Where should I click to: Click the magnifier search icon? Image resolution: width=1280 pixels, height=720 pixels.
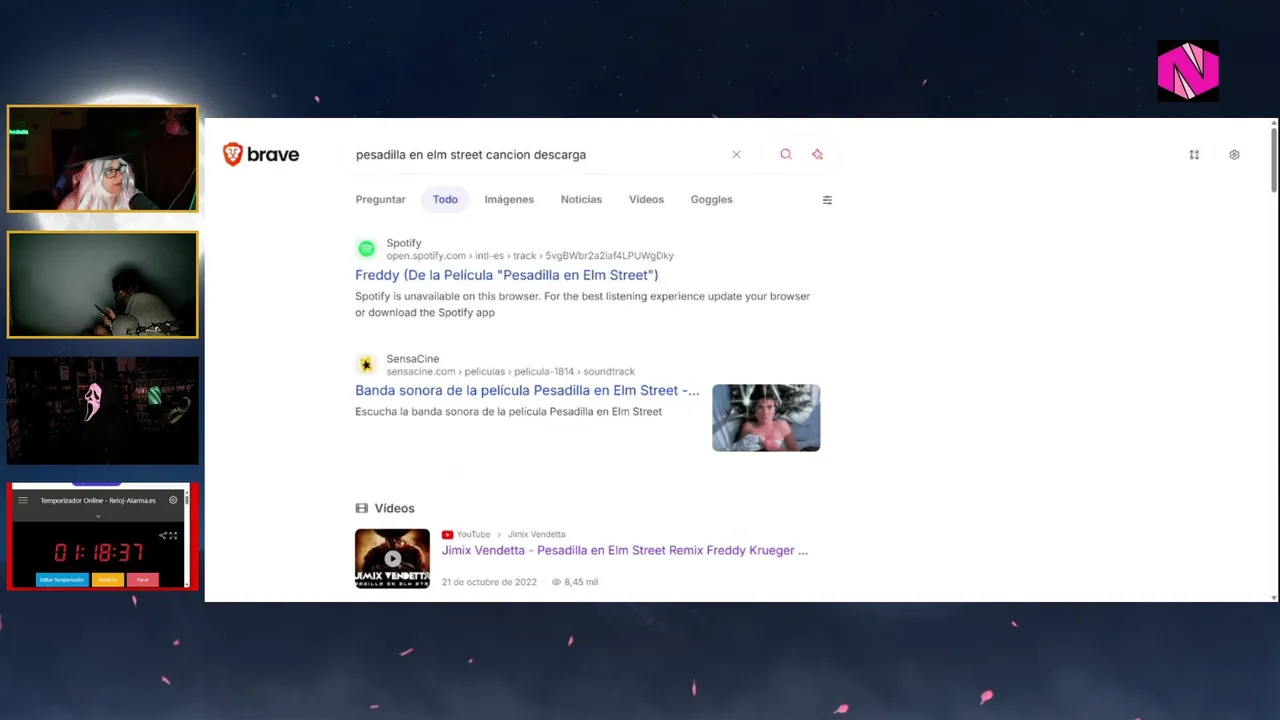(786, 154)
